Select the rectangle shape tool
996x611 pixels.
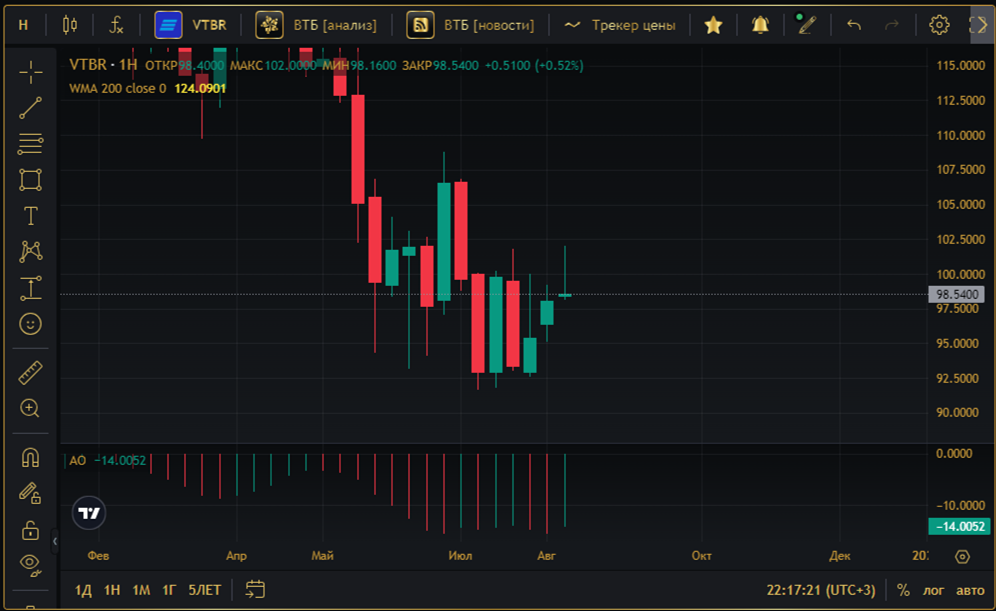(x=30, y=180)
